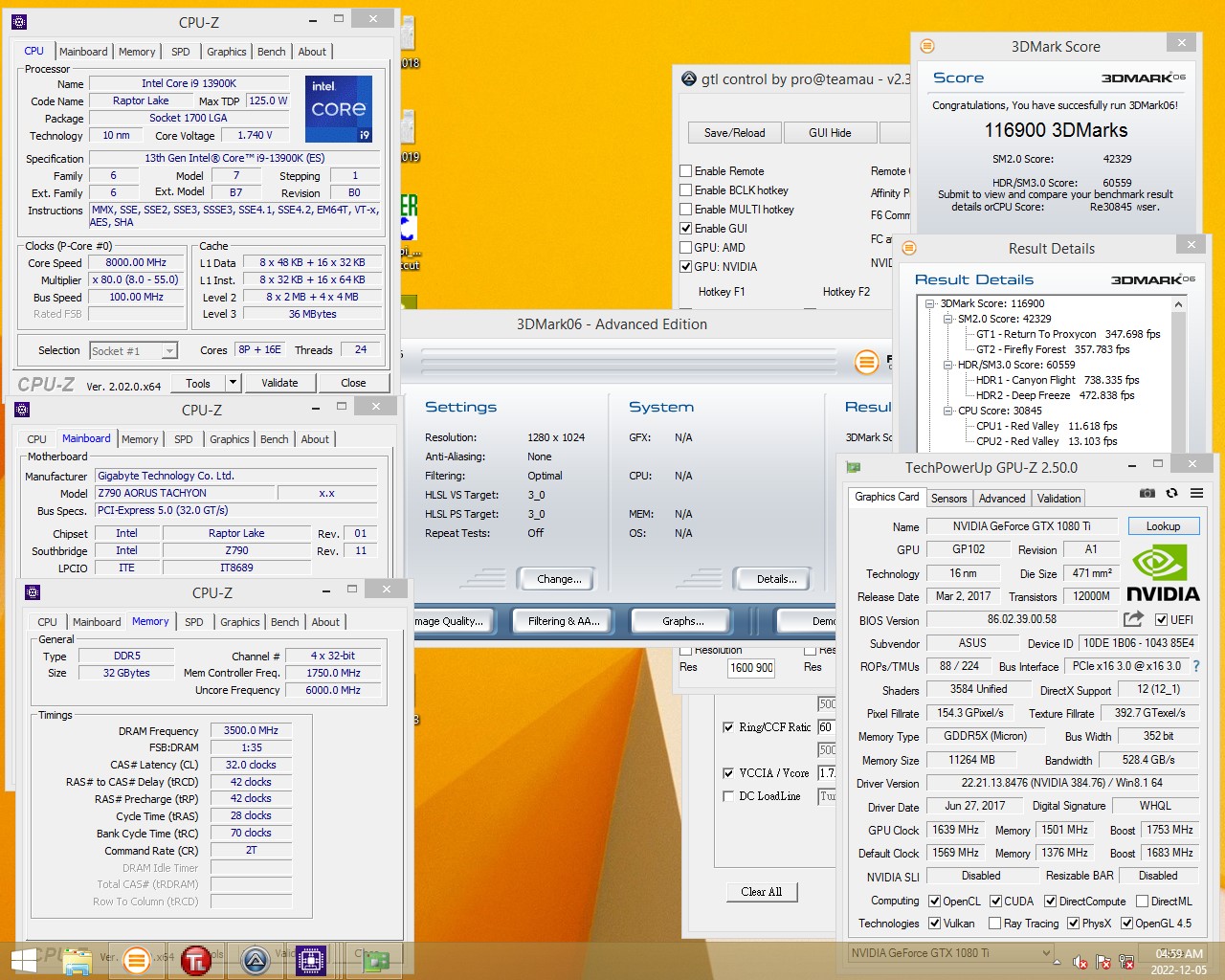The image size is (1225, 980).
Task: Click the Filtering & AA... button
Action: tap(564, 621)
